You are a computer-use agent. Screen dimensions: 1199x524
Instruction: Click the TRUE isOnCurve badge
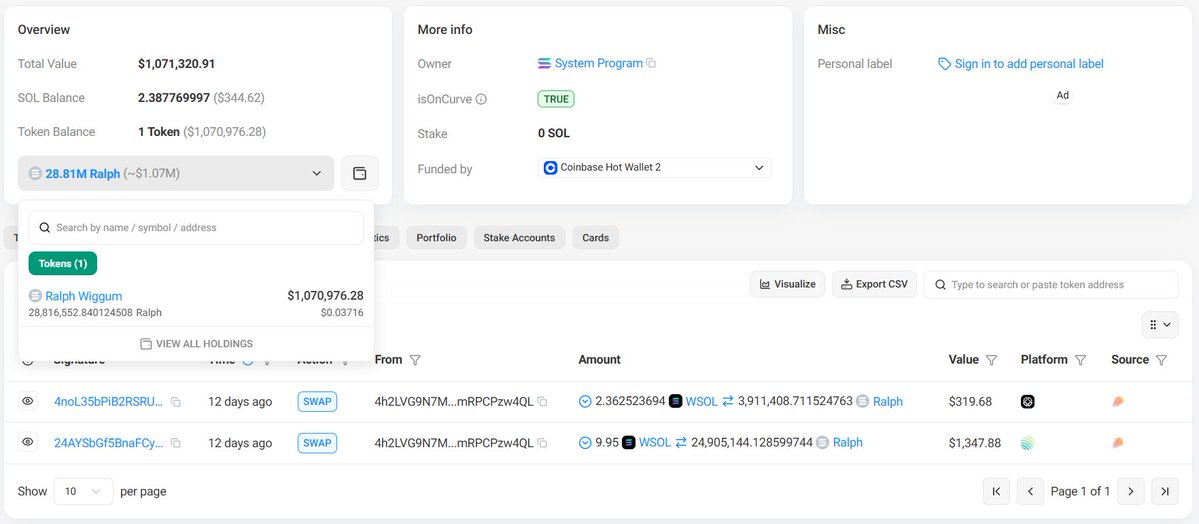[556, 99]
